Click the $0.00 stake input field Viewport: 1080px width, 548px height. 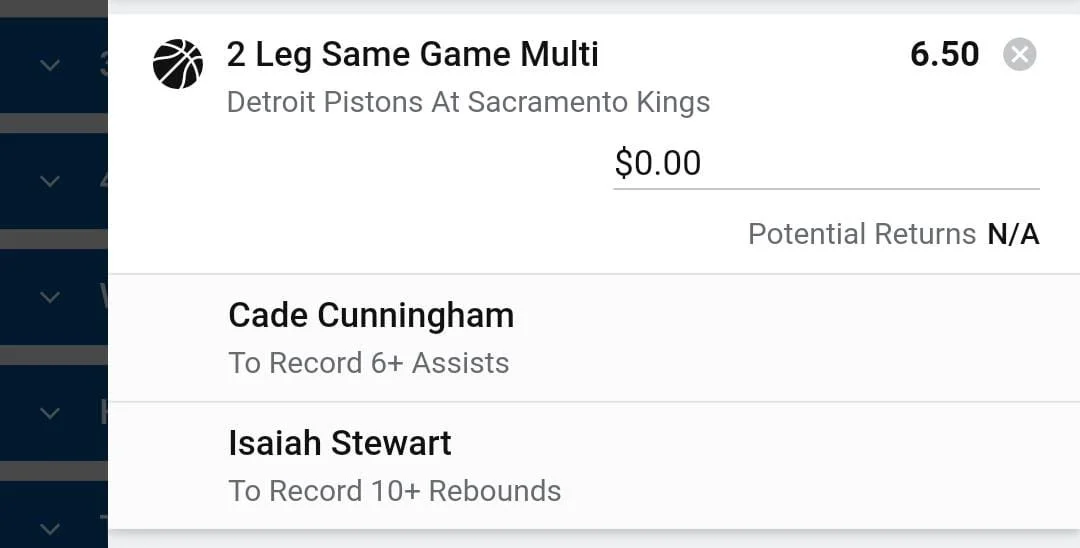tap(825, 163)
